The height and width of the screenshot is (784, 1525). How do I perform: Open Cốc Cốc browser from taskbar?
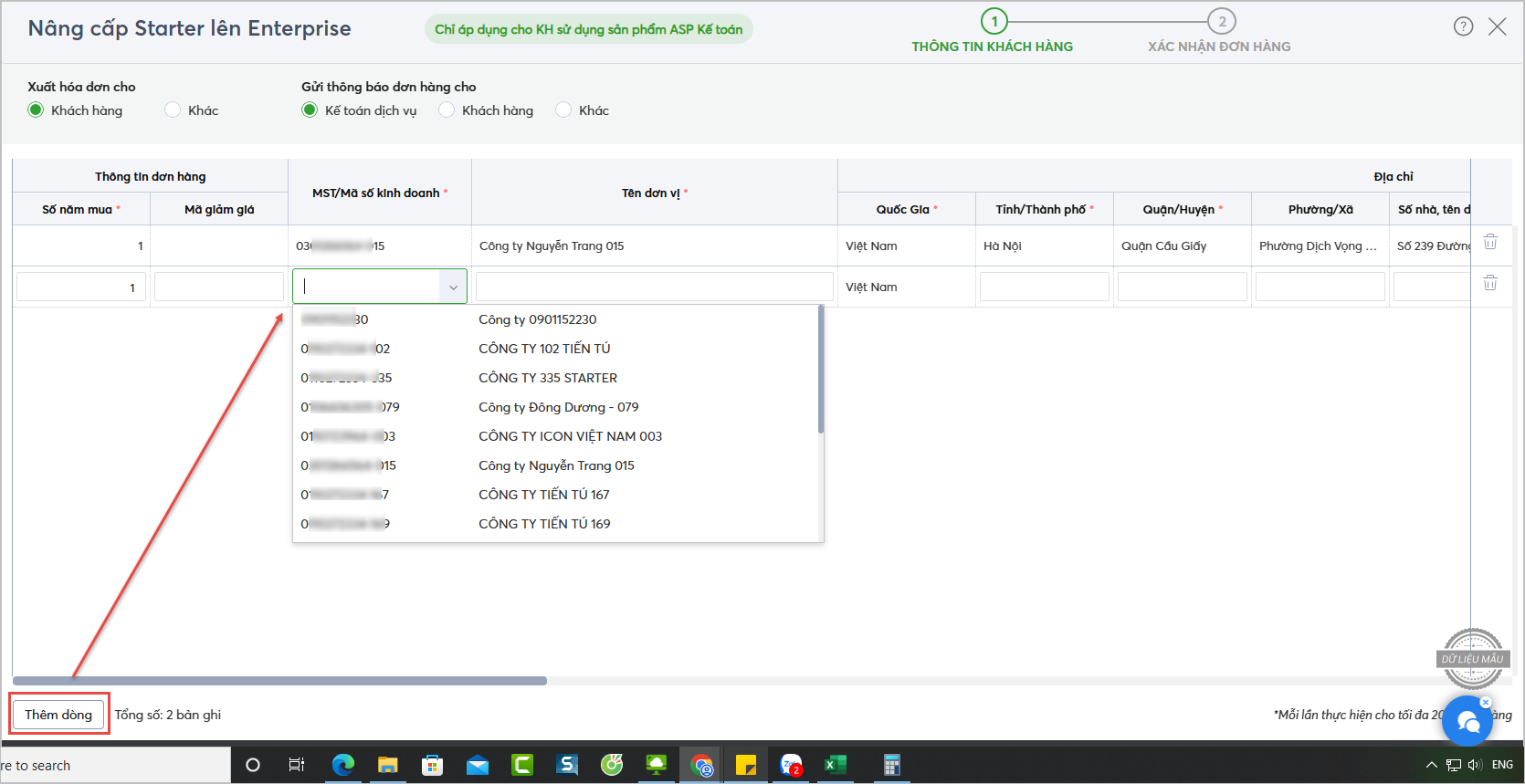pyautogui.click(x=612, y=765)
